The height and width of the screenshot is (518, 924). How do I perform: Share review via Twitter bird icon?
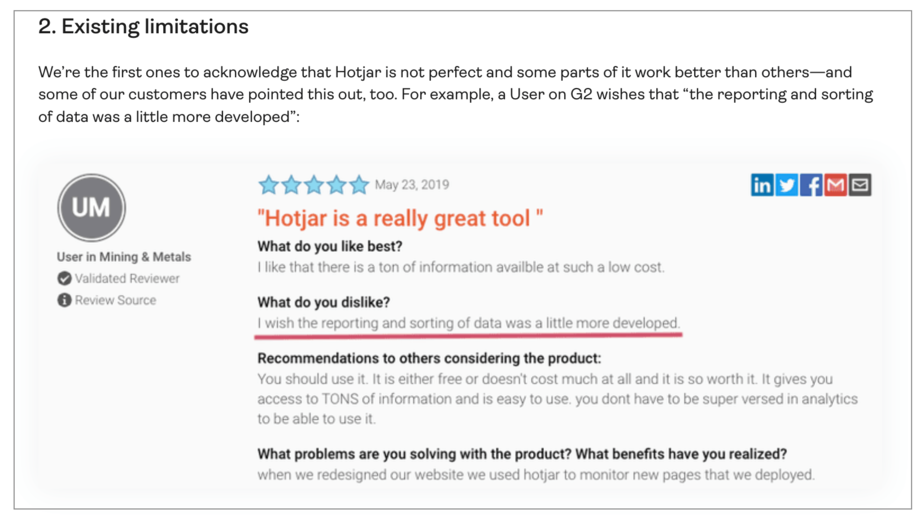(786, 185)
